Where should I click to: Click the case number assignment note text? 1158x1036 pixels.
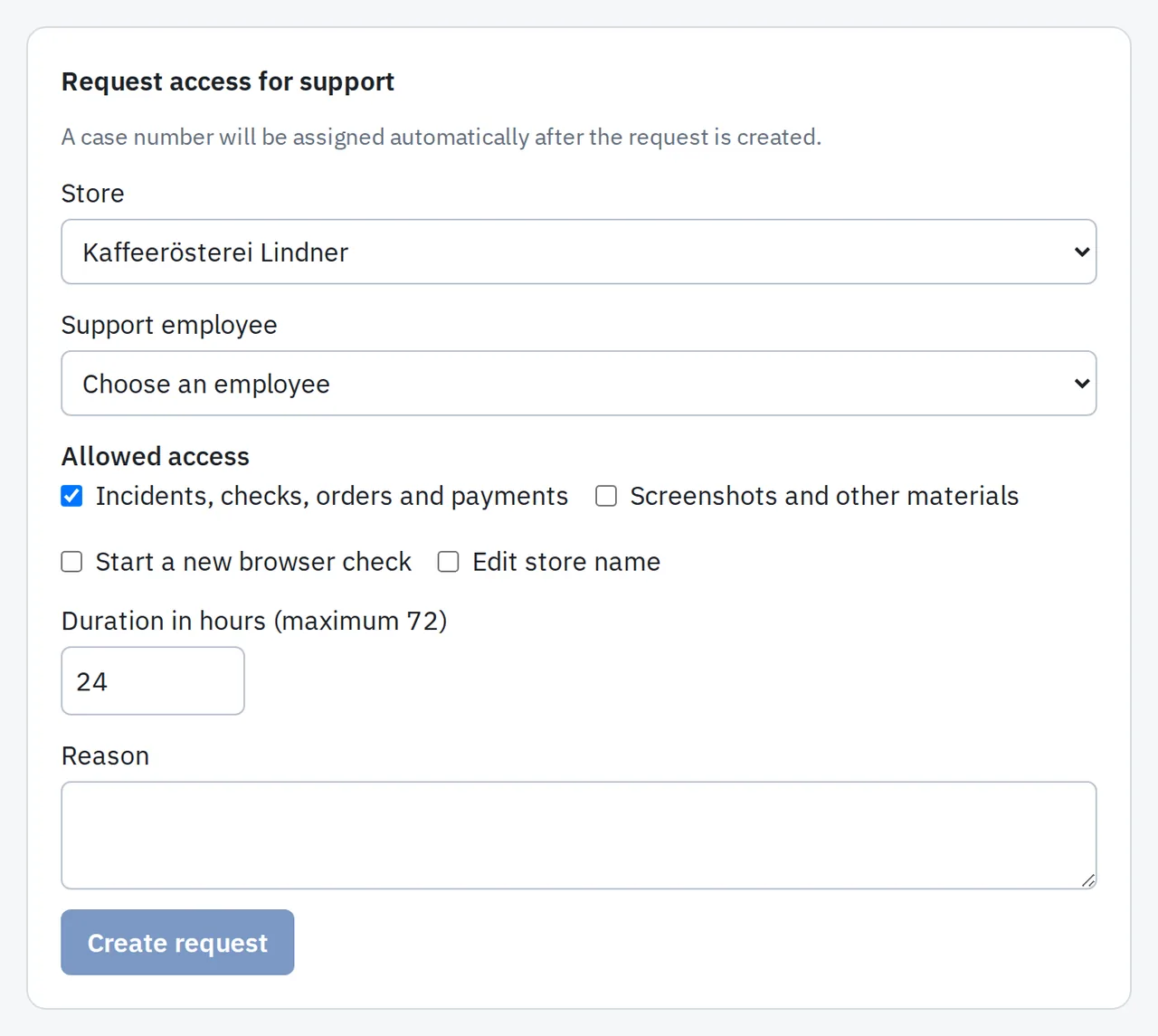point(441,137)
